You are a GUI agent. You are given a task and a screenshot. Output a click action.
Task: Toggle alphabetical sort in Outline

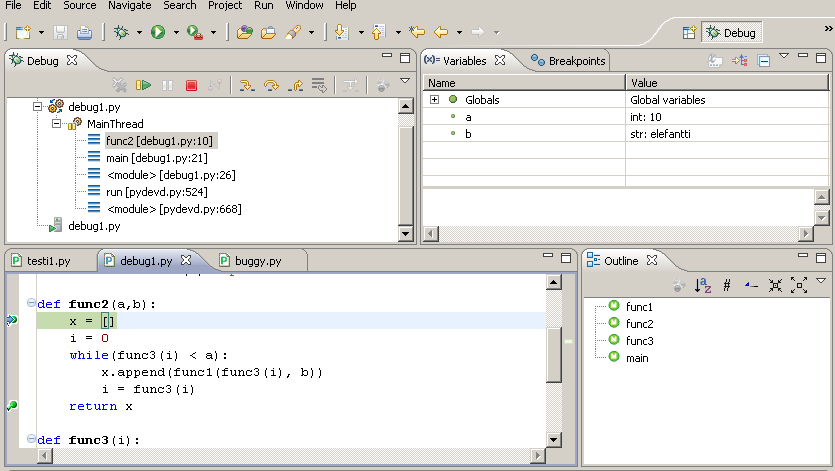tap(702, 286)
